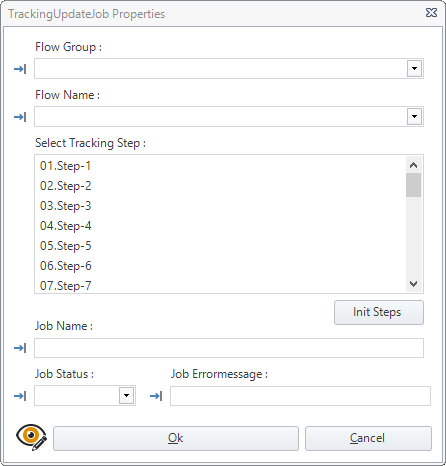Click the step list scroll up arrow
Screen dimensions: 446x466
point(413,165)
